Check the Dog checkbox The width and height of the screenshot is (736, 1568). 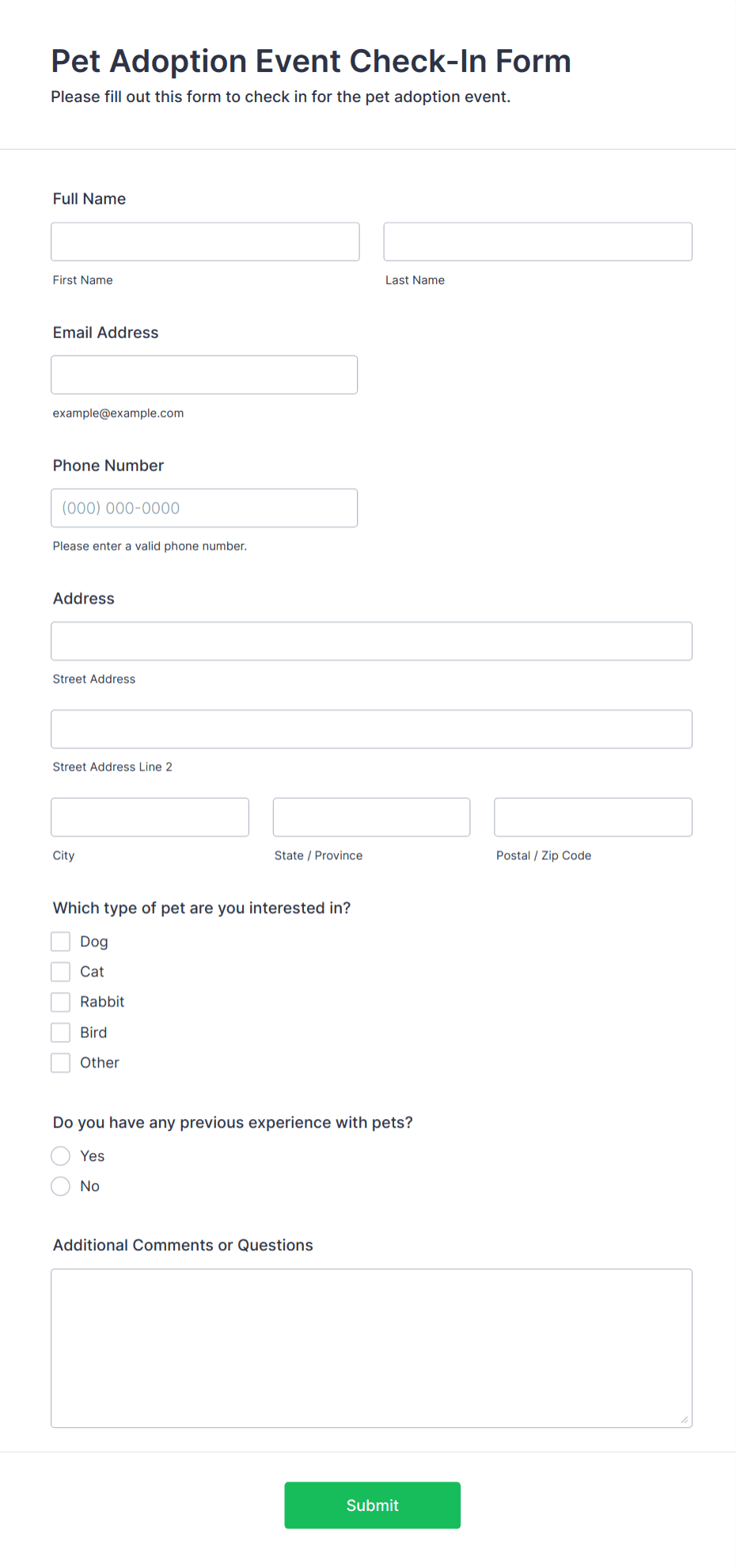point(60,941)
